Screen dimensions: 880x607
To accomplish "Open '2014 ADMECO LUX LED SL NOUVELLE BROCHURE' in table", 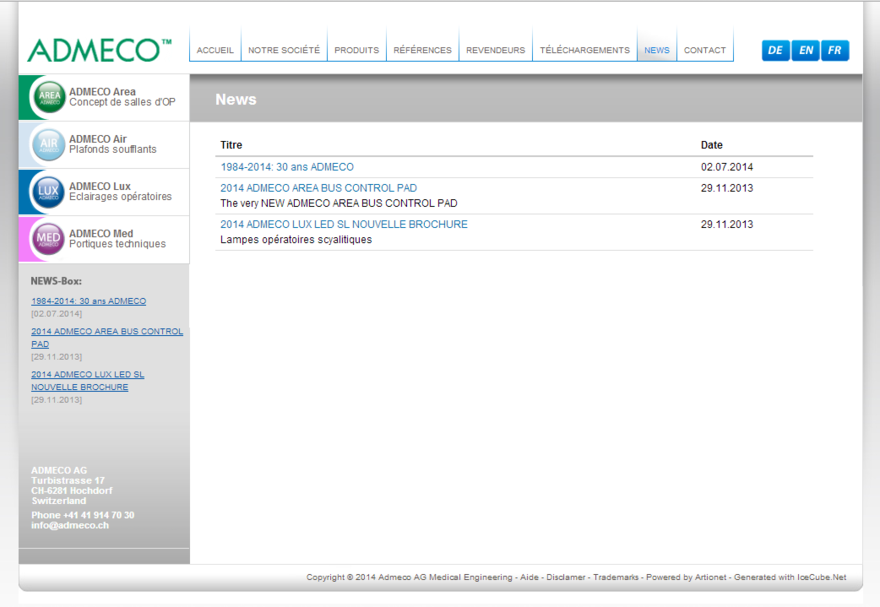I will [343, 224].
